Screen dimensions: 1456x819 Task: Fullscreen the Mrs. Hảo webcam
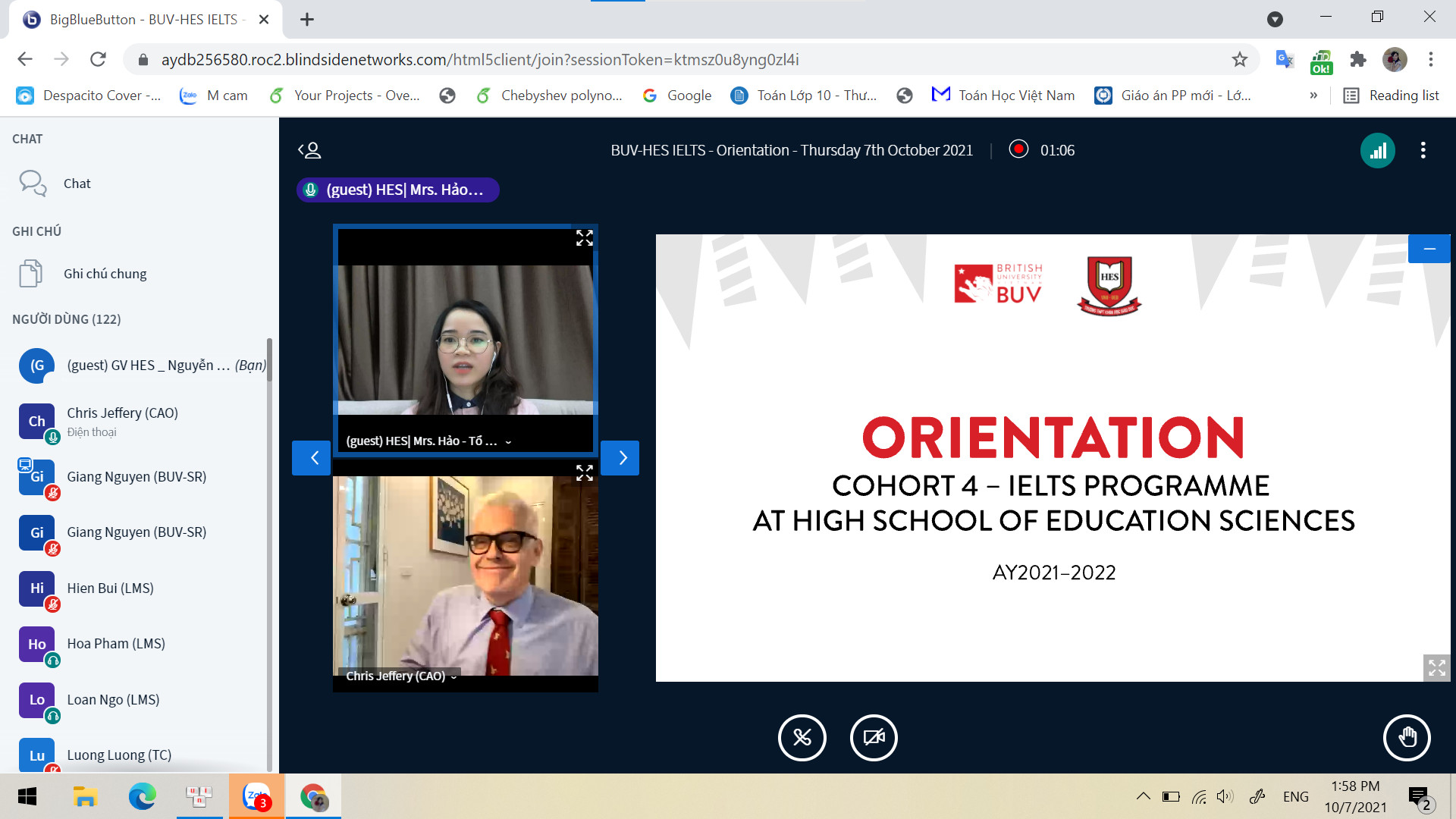tap(584, 238)
